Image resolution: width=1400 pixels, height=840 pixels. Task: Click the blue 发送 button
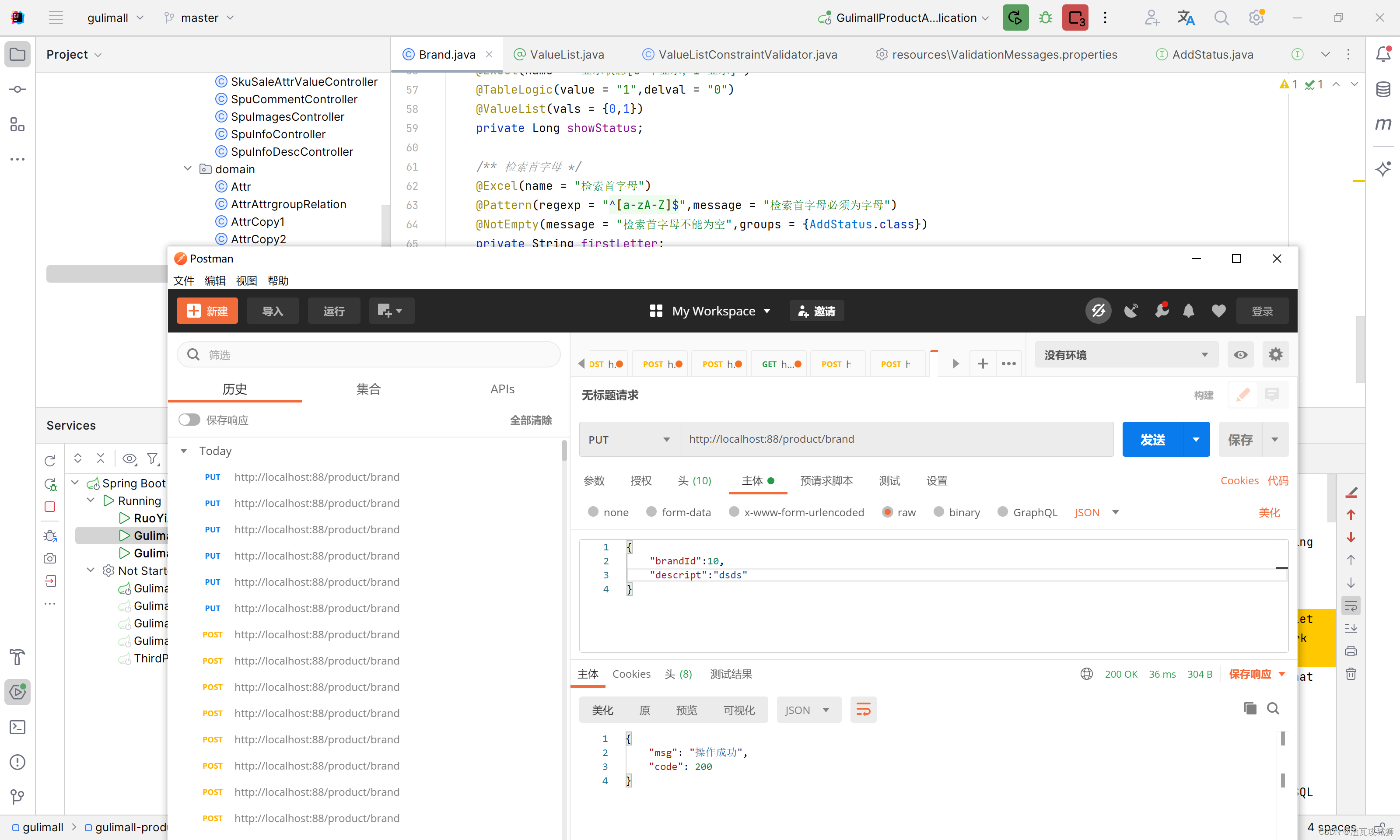click(1152, 439)
